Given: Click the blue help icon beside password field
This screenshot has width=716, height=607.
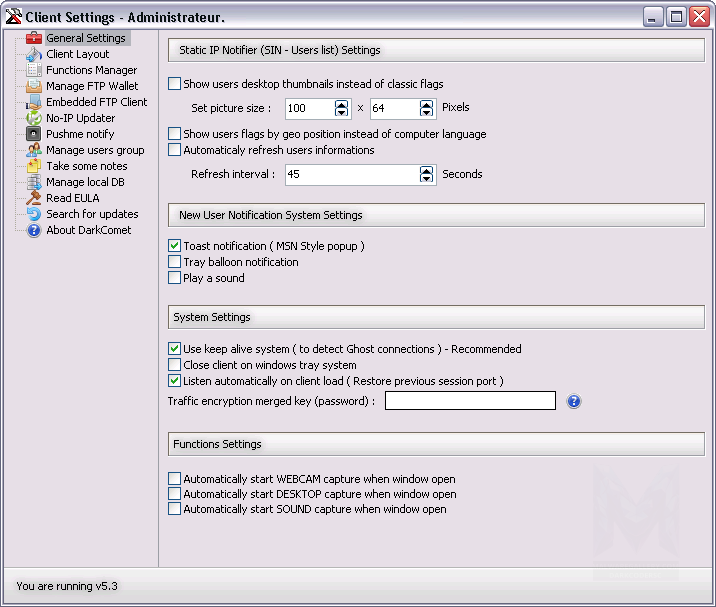Looking at the screenshot, I should [x=574, y=402].
